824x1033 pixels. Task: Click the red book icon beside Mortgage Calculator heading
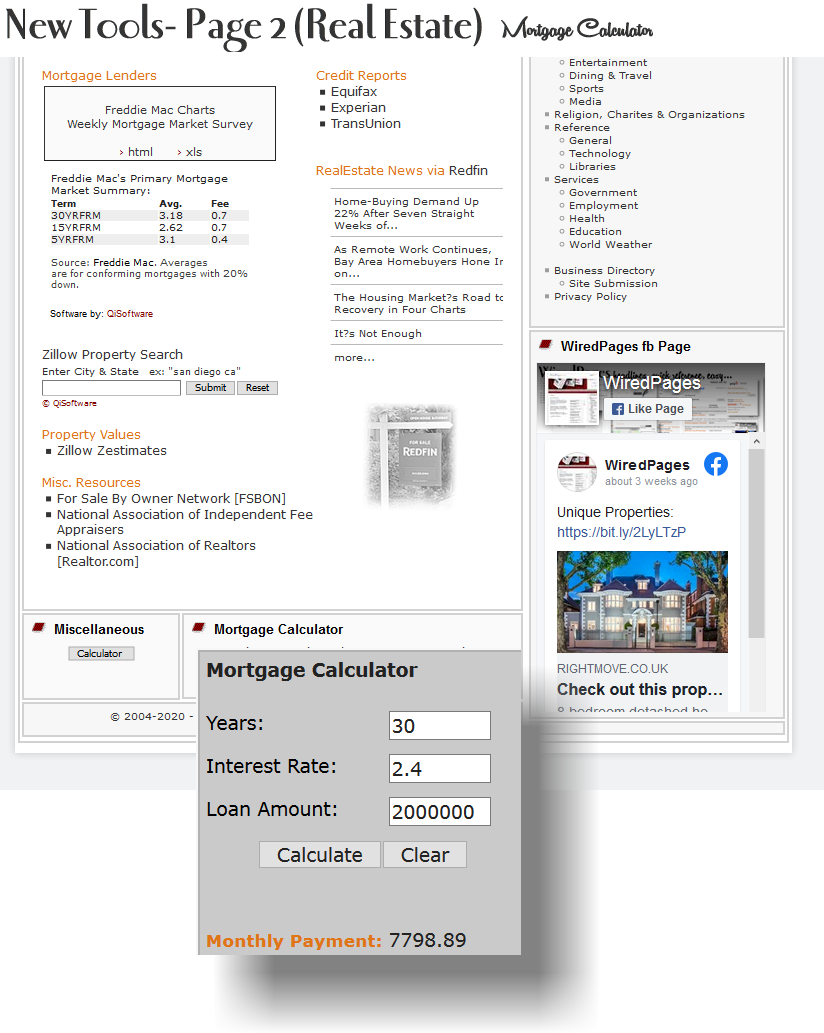coord(199,628)
